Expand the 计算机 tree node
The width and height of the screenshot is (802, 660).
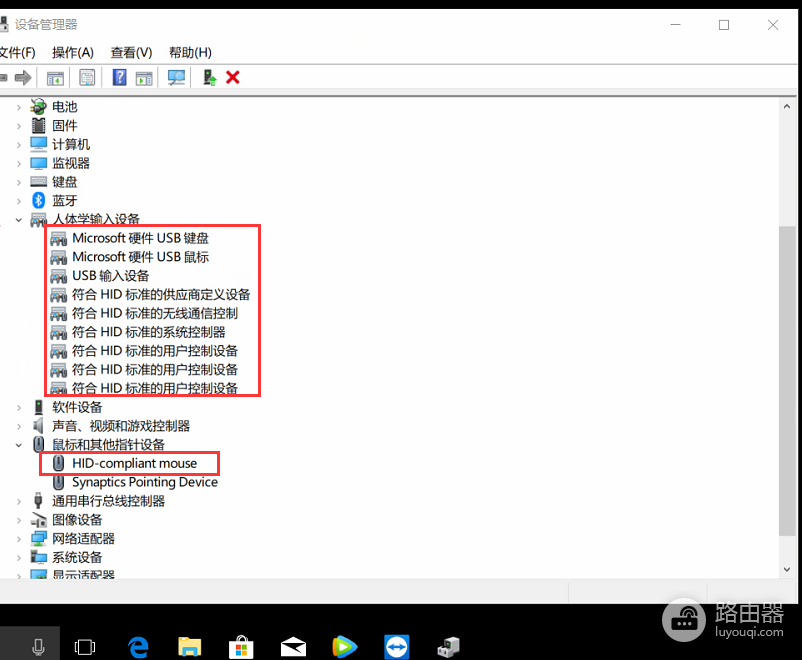[x=19, y=145]
